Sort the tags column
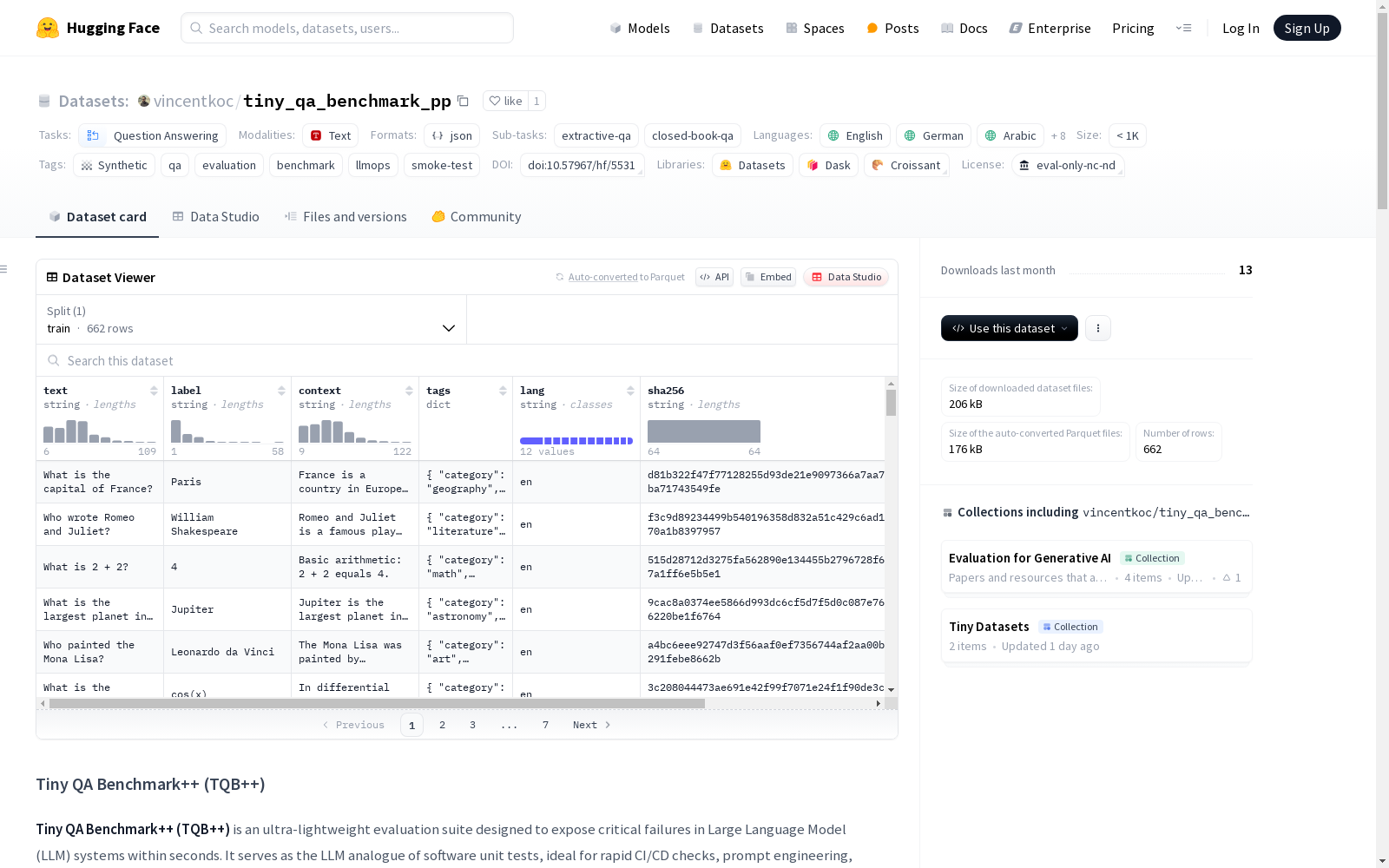Screen dimensions: 1389x868 tap(503, 391)
